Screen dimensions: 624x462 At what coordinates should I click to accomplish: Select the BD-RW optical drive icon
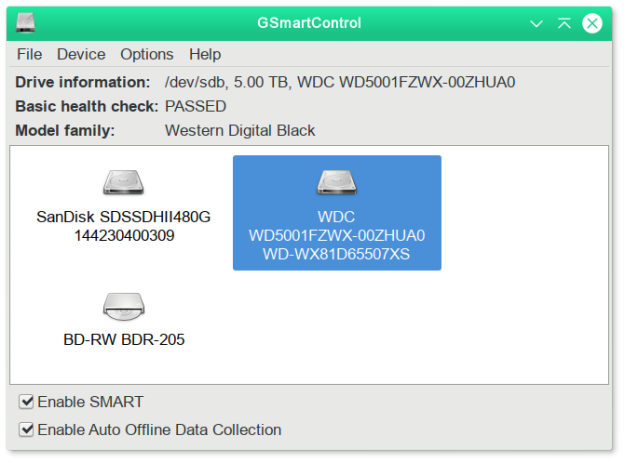[x=123, y=305]
